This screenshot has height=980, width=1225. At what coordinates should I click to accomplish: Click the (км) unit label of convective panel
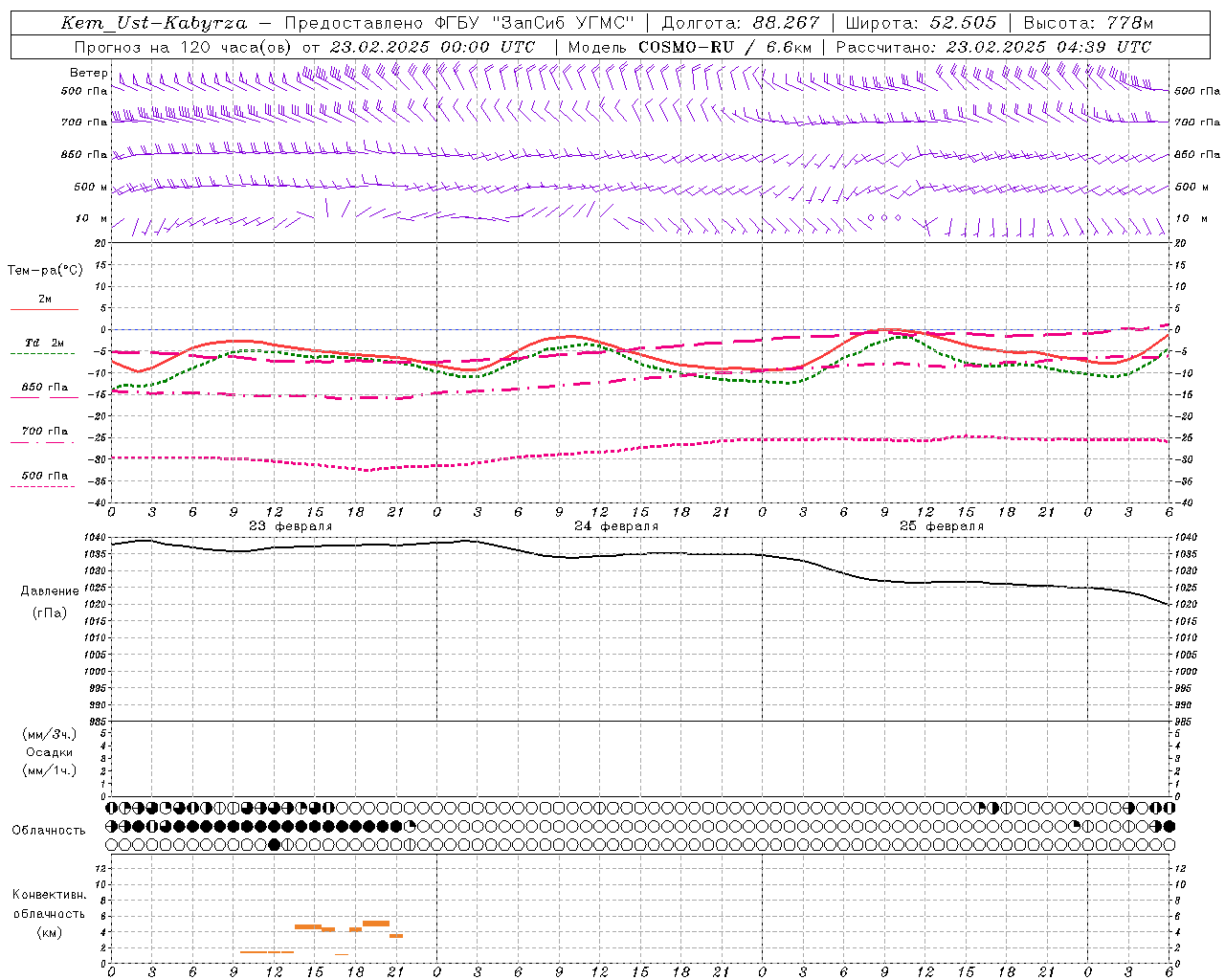click(x=49, y=931)
